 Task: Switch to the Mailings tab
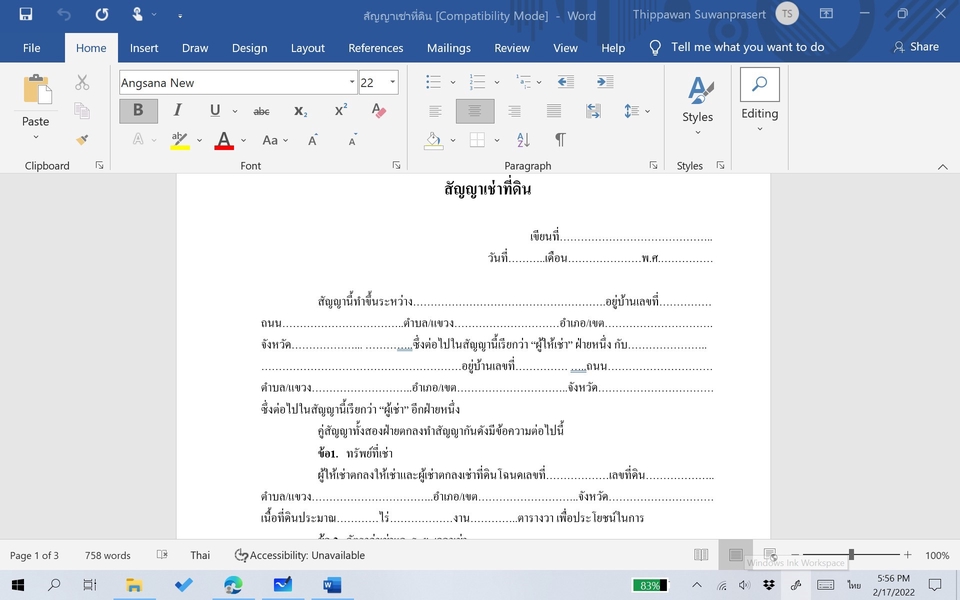click(x=449, y=48)
